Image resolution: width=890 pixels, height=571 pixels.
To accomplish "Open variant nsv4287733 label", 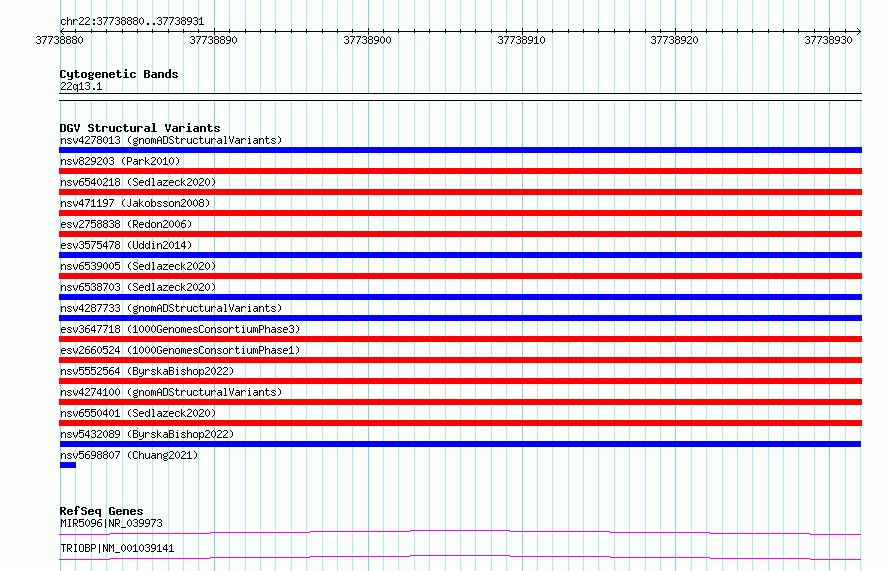I will coord(171,308).
